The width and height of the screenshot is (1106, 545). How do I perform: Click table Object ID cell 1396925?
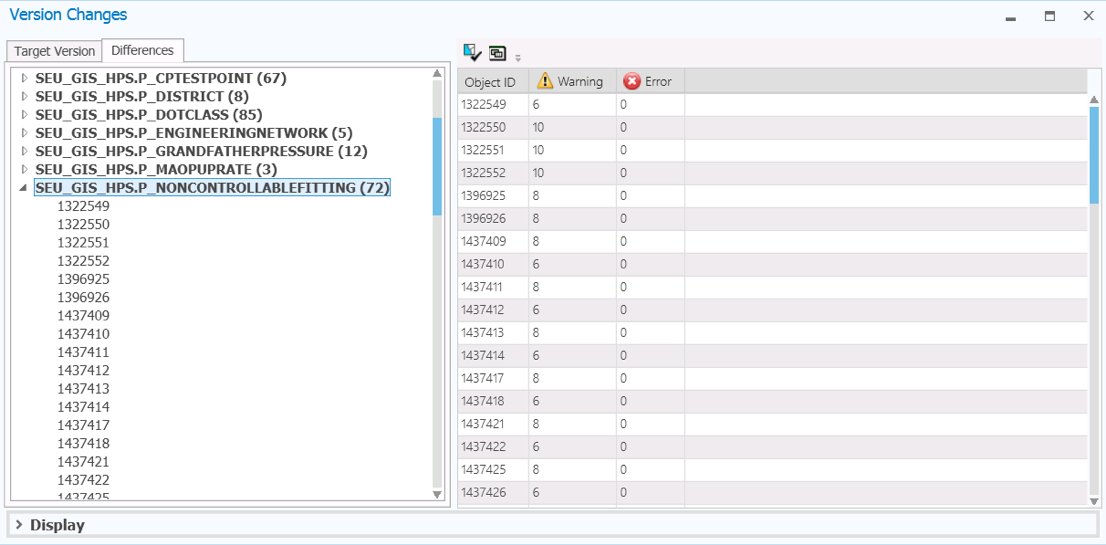point(492,196)
